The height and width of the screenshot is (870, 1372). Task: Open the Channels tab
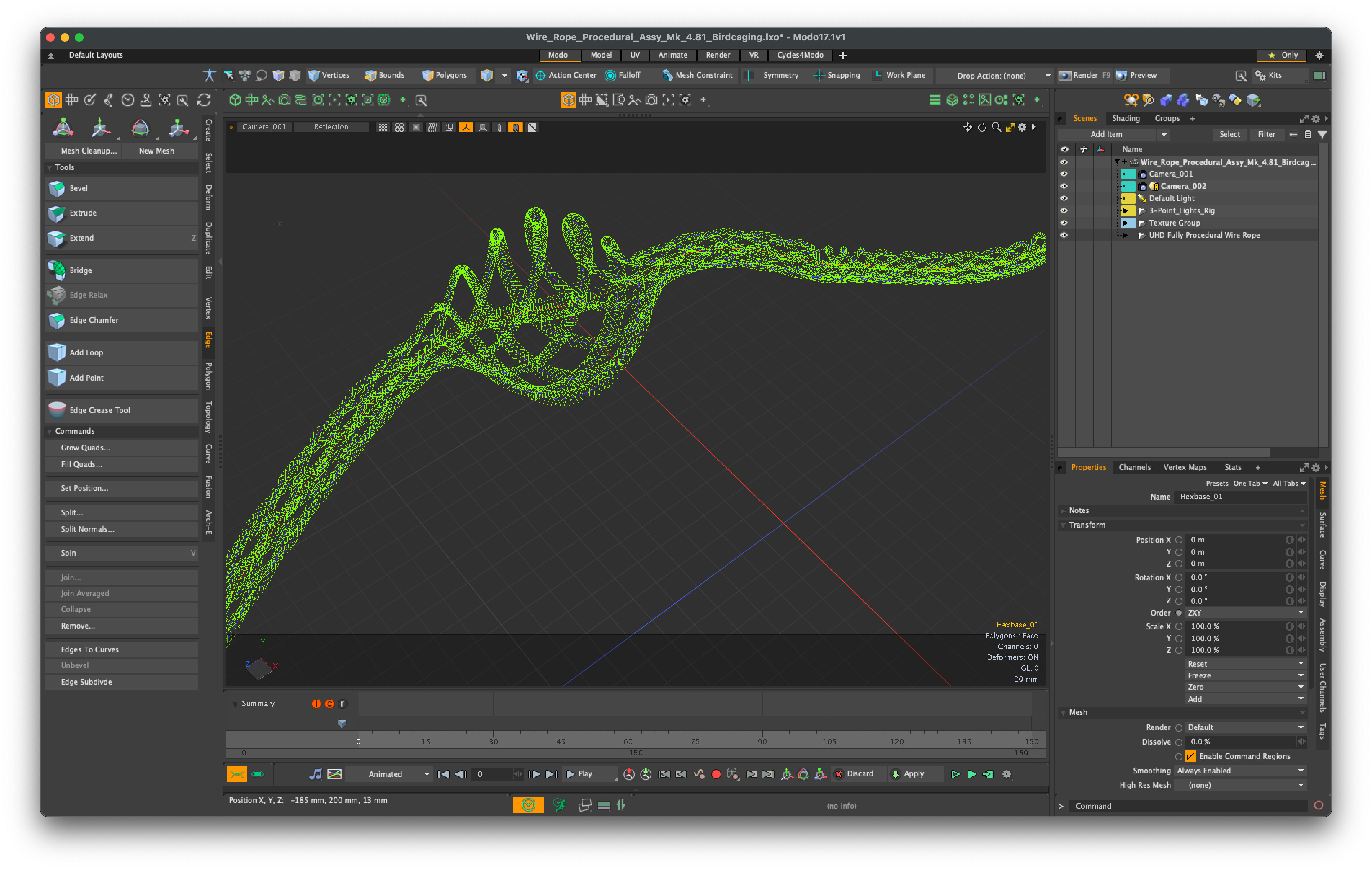(x=1135, y=467)
